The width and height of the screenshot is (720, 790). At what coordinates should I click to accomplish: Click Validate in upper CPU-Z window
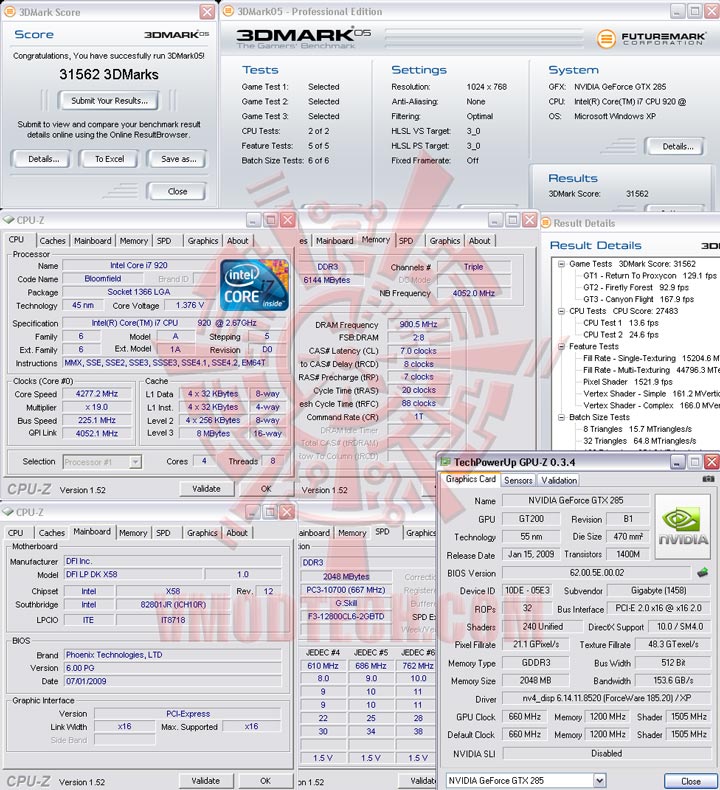click(x=206, y=489)
